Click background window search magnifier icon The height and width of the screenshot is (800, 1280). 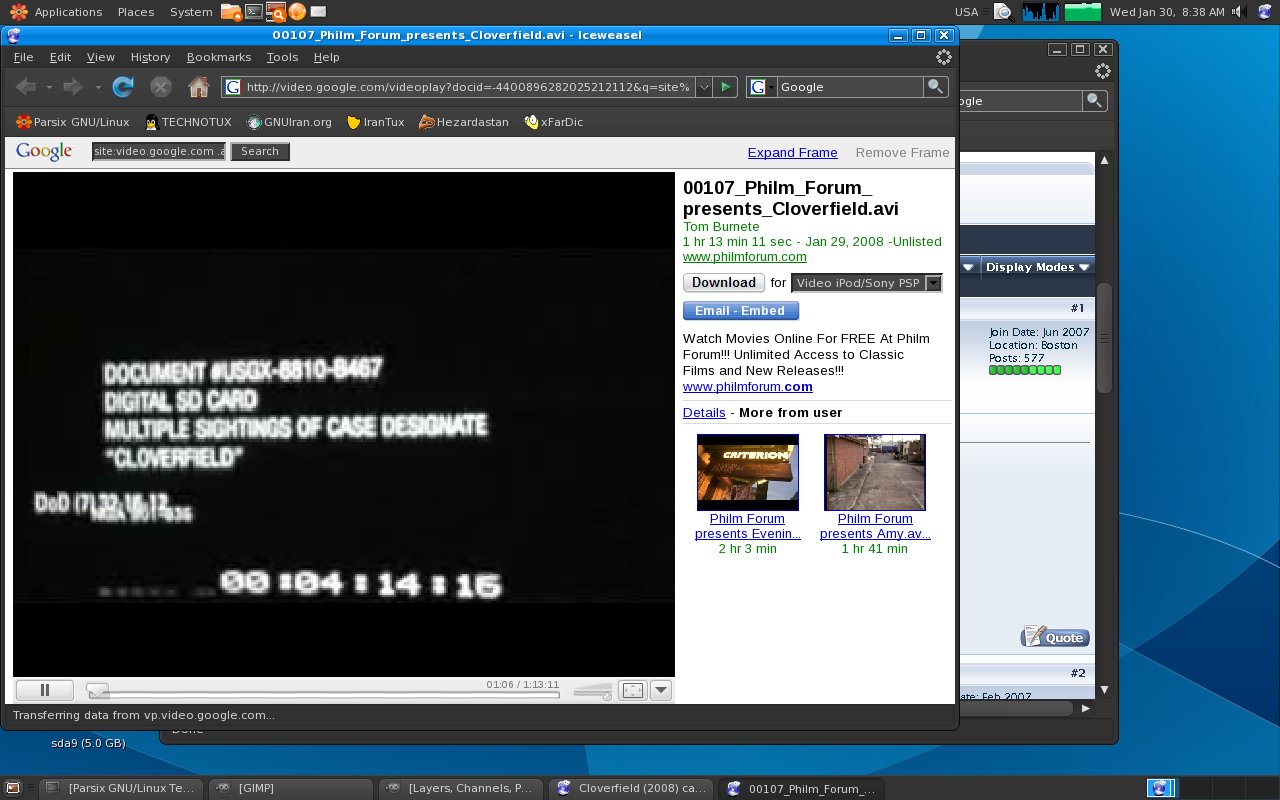(1094, 100)
